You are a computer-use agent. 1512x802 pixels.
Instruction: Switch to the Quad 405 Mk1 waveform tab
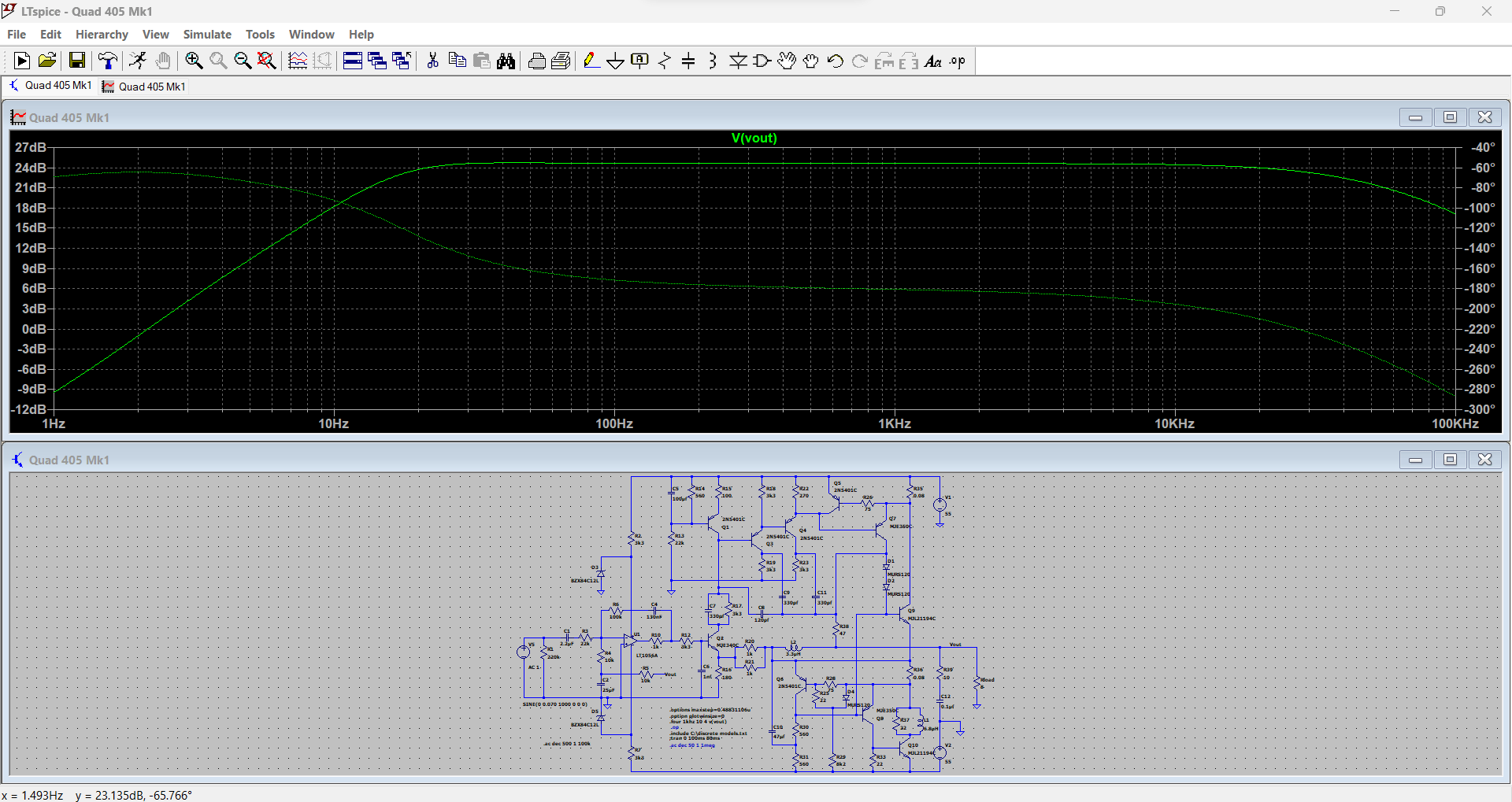pyautogui.click(x=144, y=87)
